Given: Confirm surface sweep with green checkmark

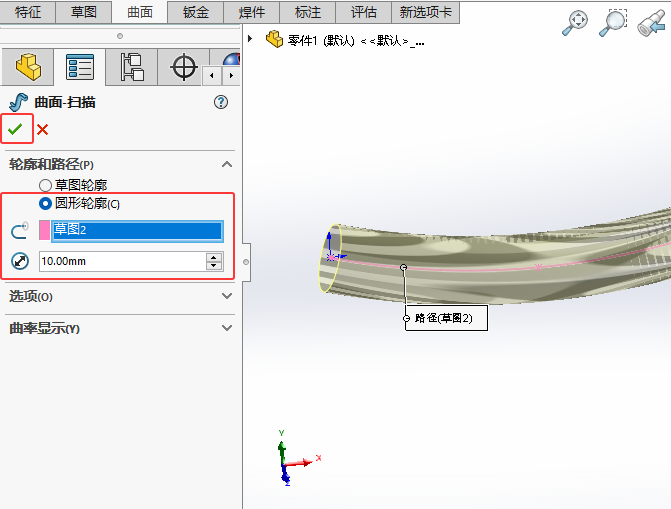Looking at the screenshot, I should click(x=15, y=129).
